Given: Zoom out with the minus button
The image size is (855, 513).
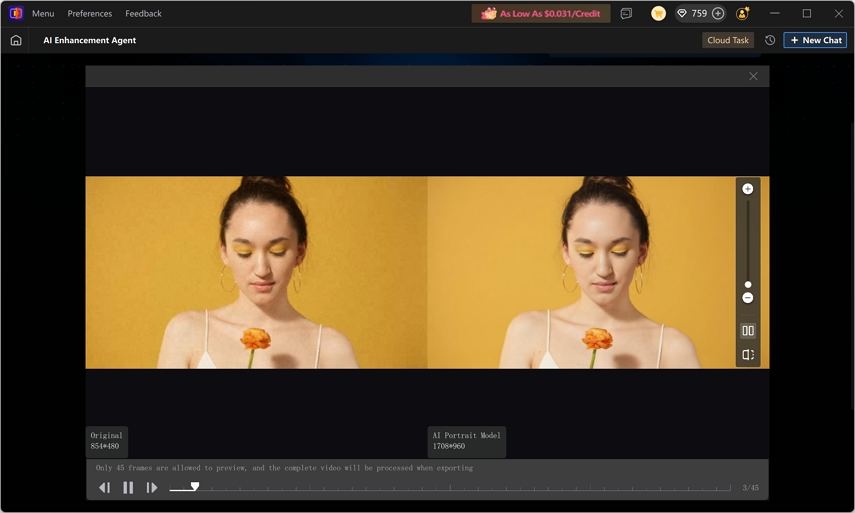Looking at the screenshot, I should [748, 298].
